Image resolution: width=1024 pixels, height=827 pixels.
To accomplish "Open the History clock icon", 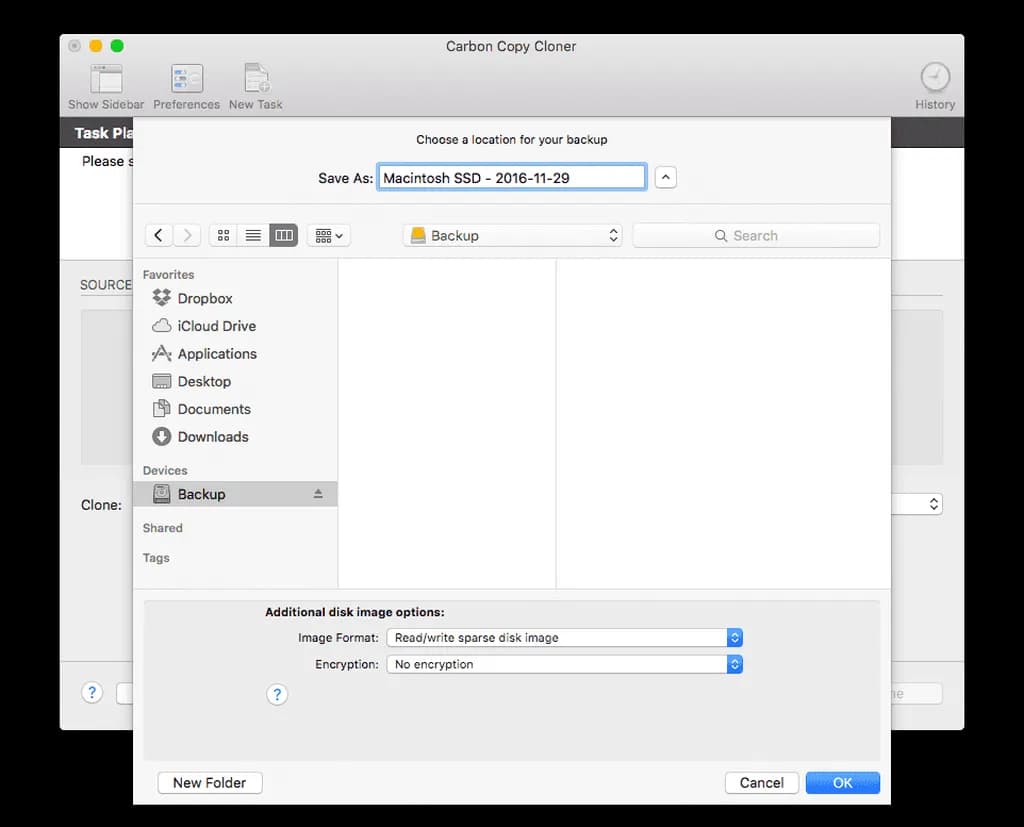I will click(935, 78).
